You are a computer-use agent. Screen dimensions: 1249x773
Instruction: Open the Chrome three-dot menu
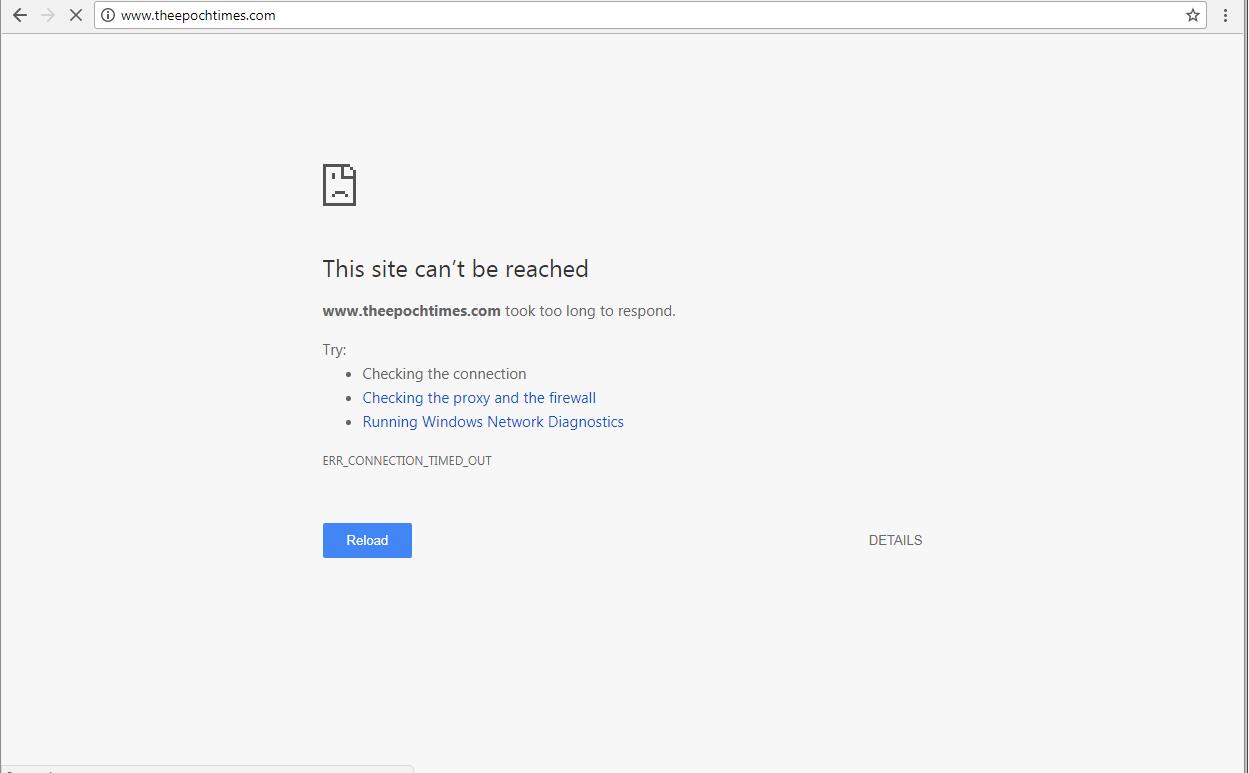(1225, 15)
